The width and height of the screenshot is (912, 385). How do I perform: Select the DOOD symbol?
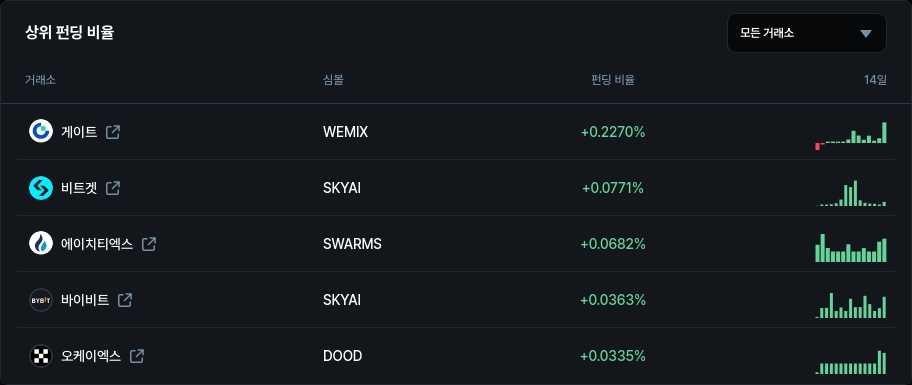[343, 356]
